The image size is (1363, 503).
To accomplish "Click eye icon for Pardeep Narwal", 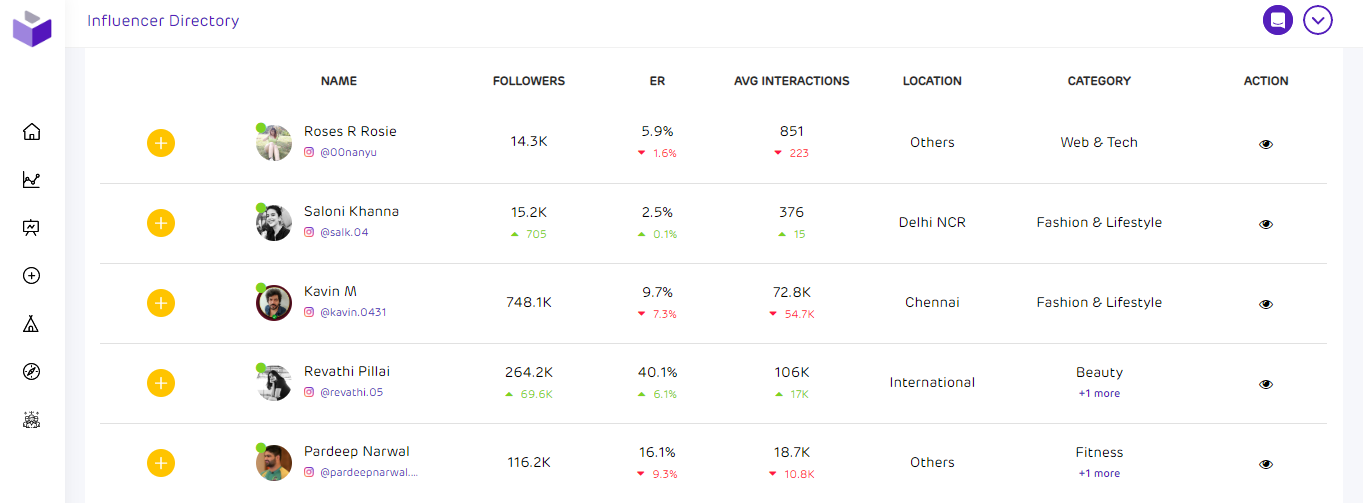I will pos(1266,464).
